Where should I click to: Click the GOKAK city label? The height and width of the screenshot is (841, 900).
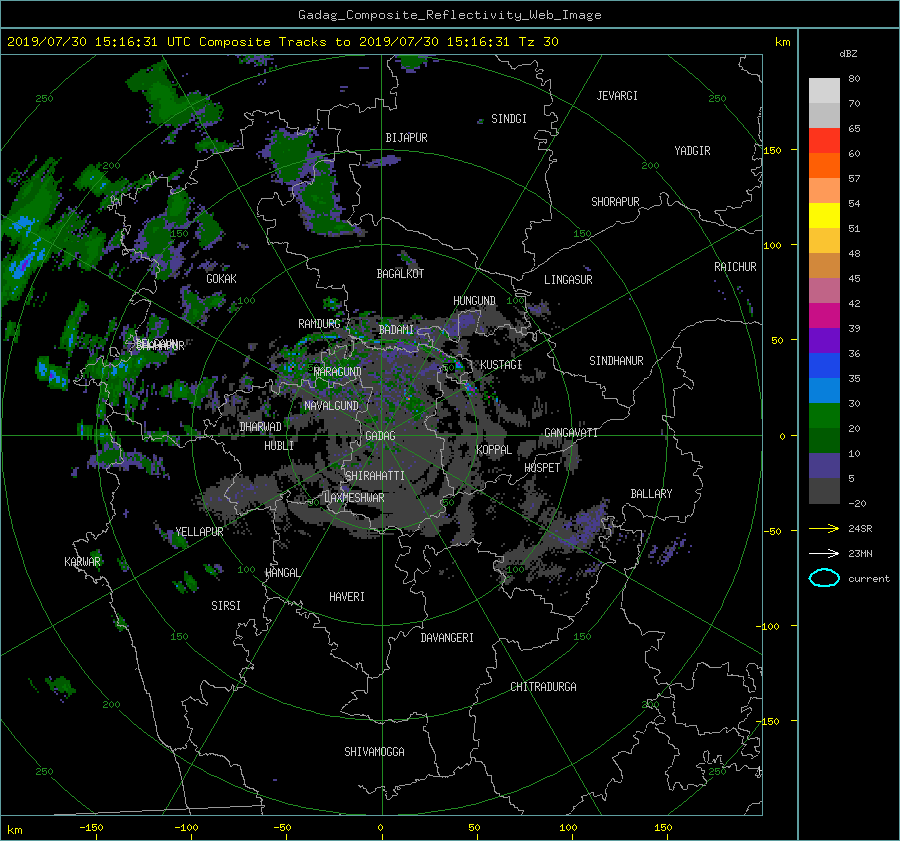[222, 279]
